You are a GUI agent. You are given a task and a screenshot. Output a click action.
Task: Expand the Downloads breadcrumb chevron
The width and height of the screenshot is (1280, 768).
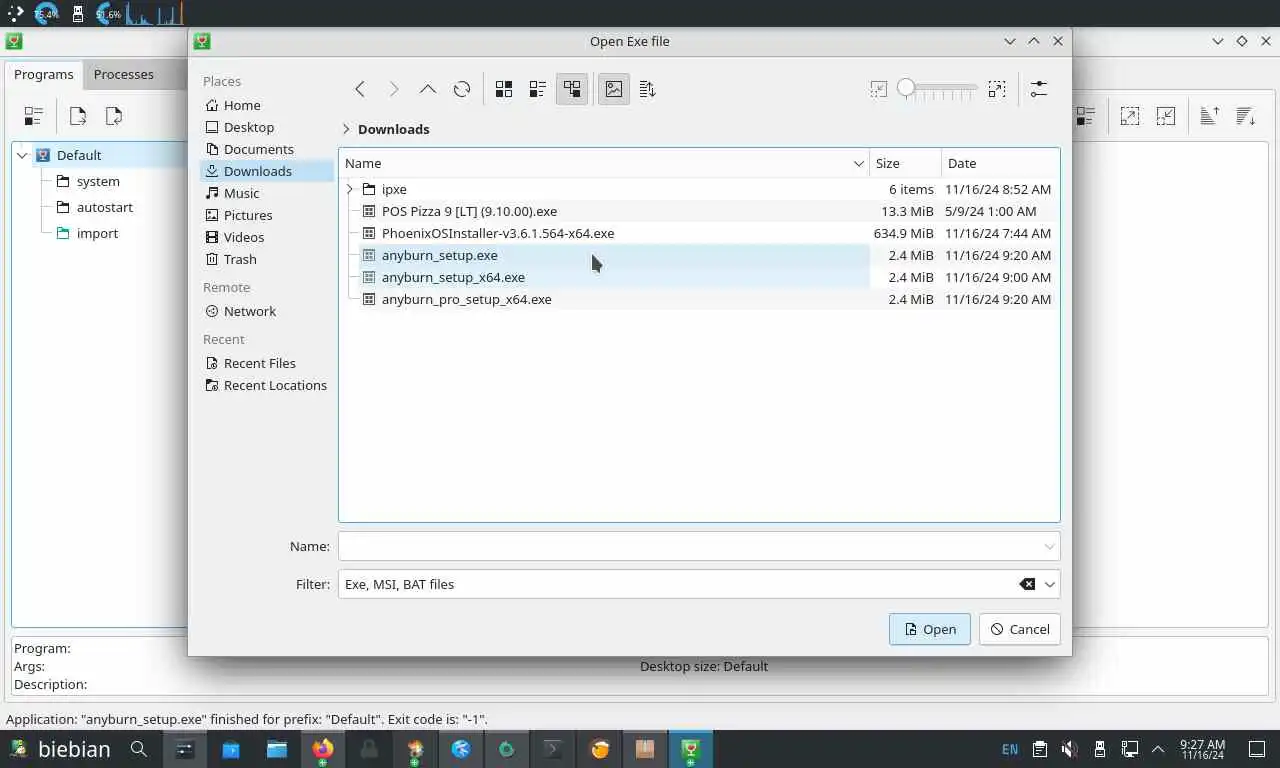(x=346, y=129)
